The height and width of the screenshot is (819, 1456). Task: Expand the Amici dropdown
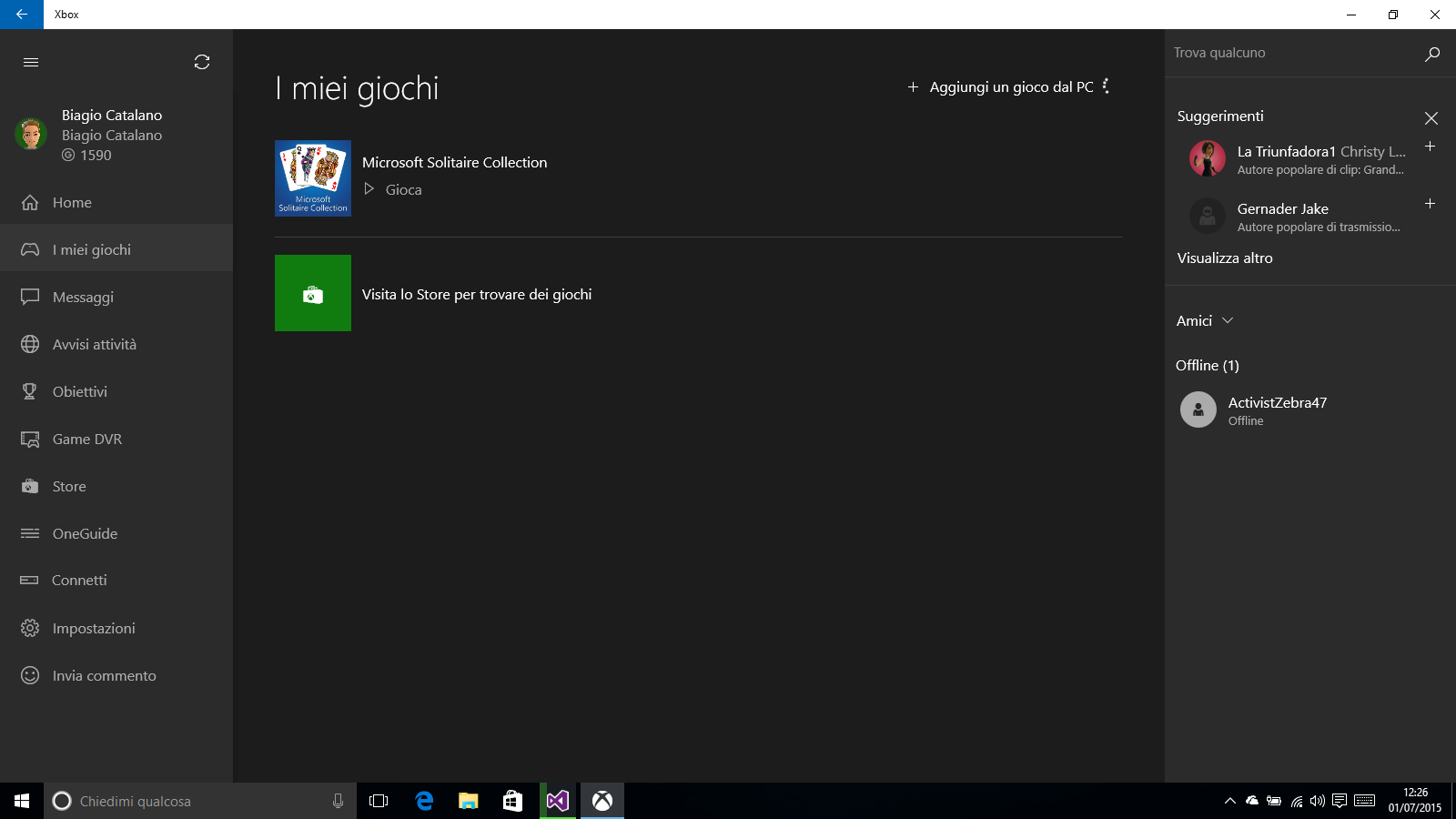[x=1205, y=321]
